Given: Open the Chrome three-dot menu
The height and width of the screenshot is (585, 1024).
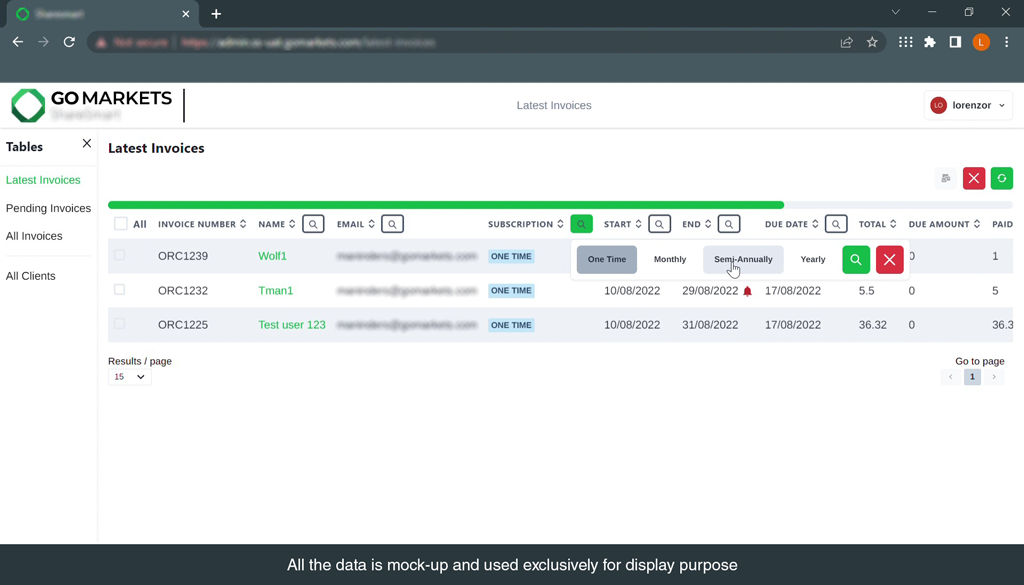Looking at the screenshot, I should [x=1006, y=42].
